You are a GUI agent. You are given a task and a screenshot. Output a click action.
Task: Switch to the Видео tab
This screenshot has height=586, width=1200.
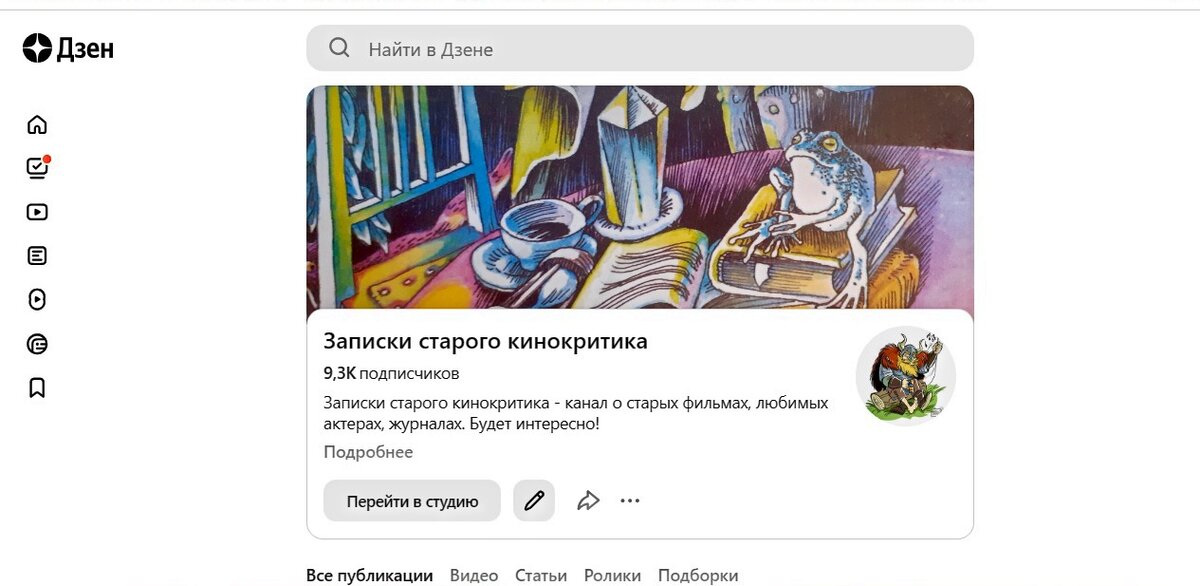click(474, 575)
